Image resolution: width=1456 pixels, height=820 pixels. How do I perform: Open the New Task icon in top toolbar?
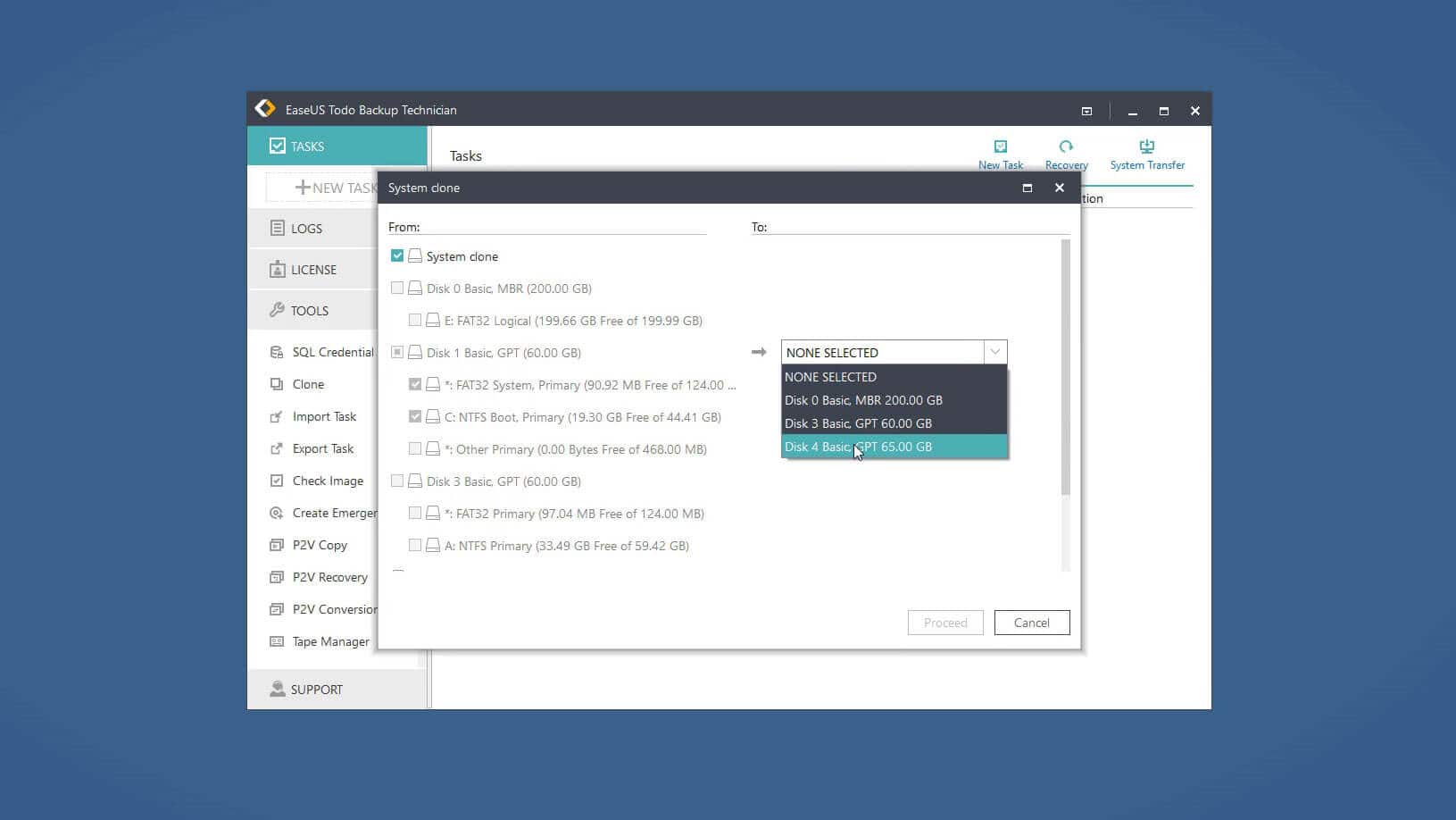point(1001,146)
